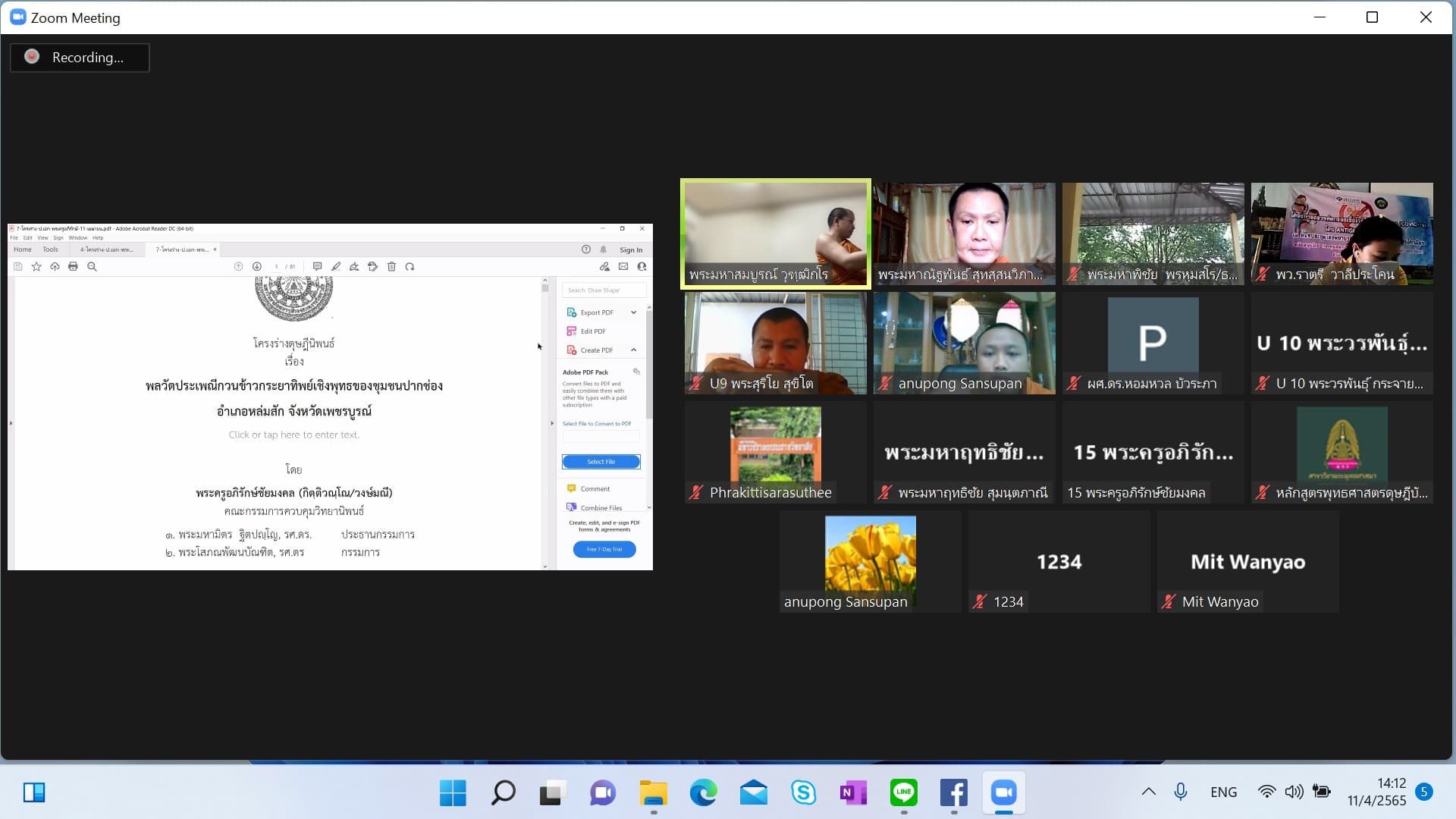Show hidden system tray icons chevron
1456x819 pixels.
[1148, 792]
